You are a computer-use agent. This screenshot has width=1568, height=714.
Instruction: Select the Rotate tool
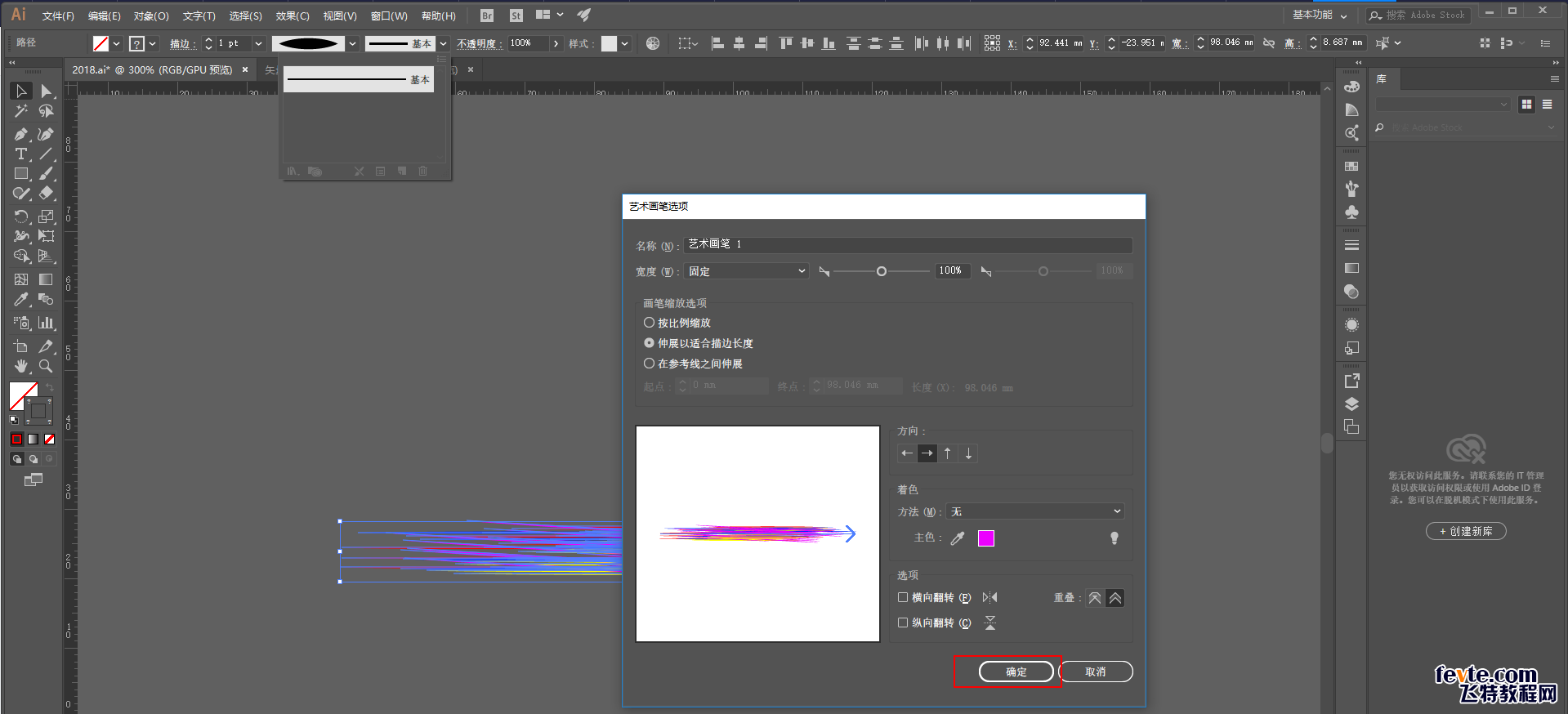pyautogui.click(x=21, y=216)
